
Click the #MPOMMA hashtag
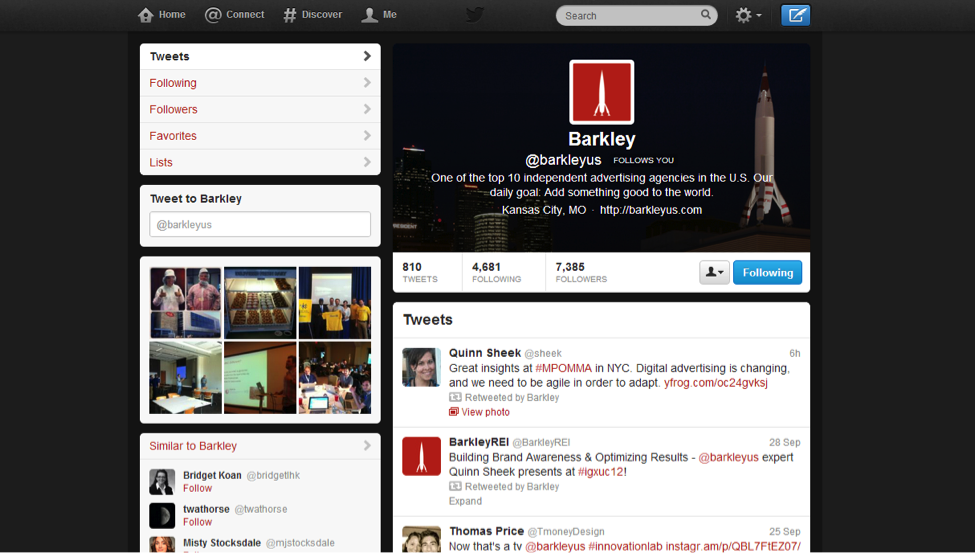563,368
